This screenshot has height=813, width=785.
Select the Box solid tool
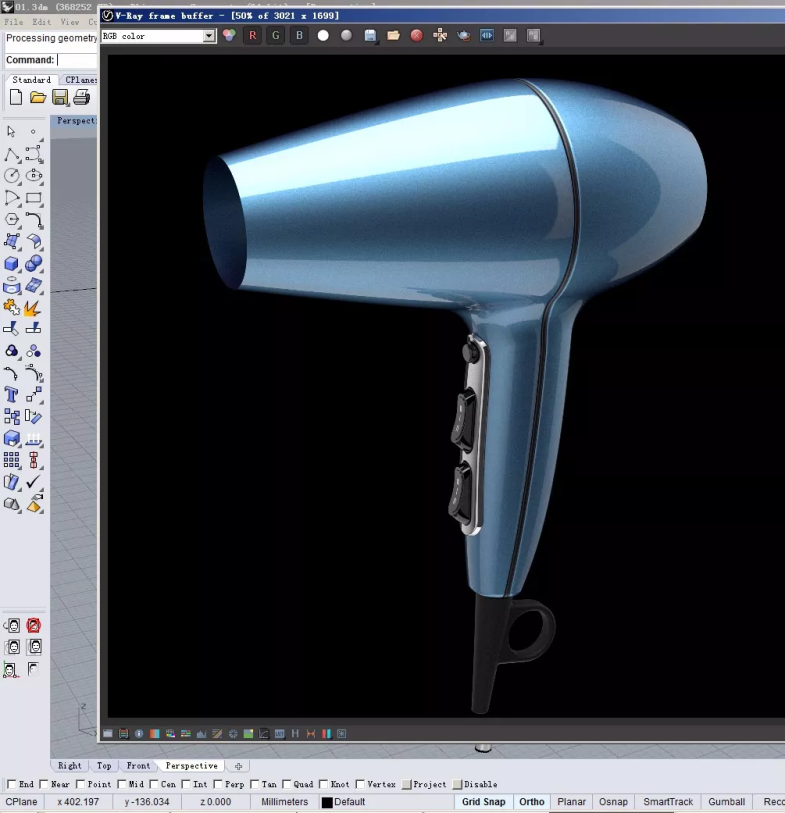tap(12, 264)
